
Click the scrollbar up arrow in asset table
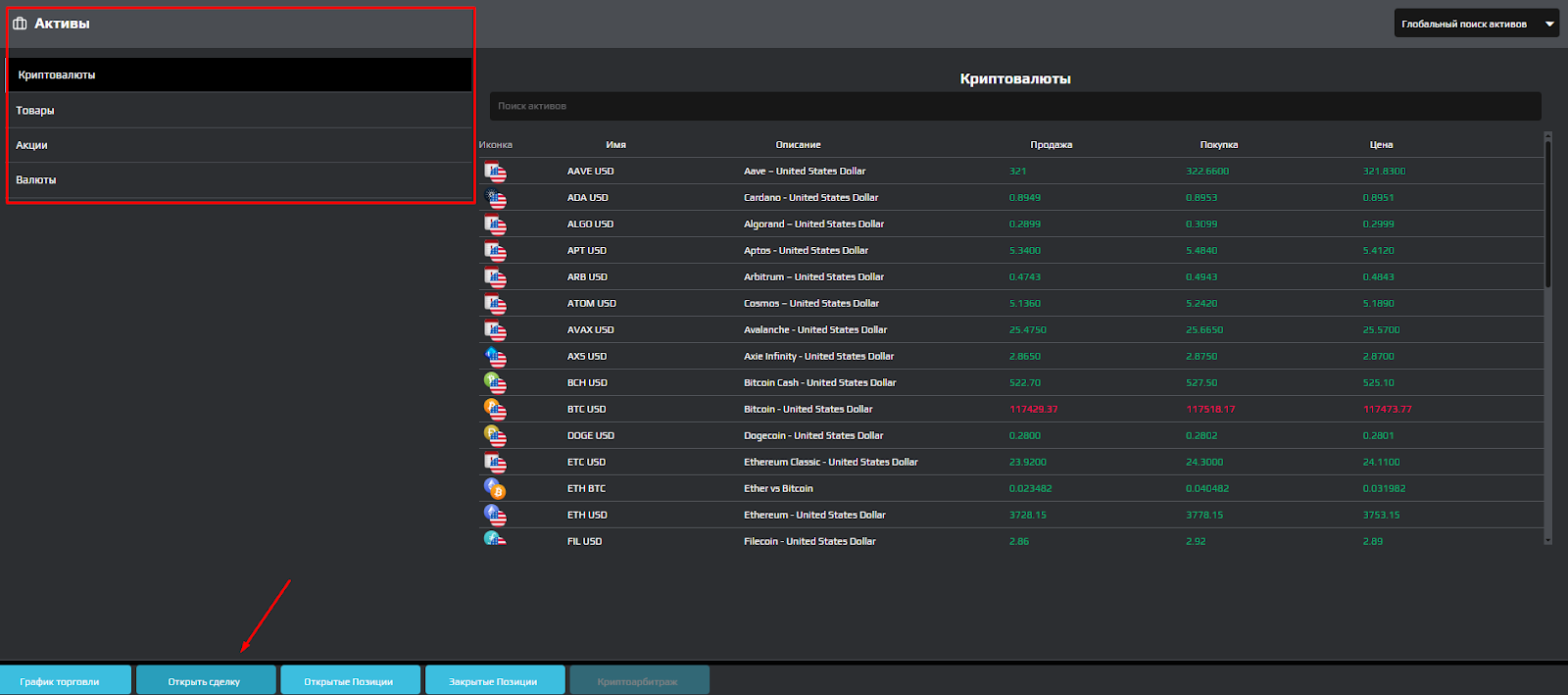(x=1548, y=136)
